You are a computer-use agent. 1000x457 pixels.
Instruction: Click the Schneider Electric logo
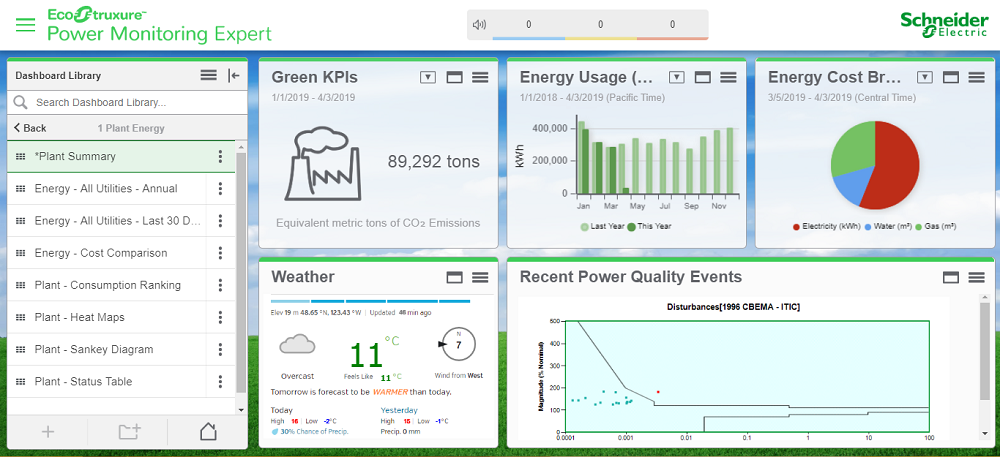click(943, 25)
